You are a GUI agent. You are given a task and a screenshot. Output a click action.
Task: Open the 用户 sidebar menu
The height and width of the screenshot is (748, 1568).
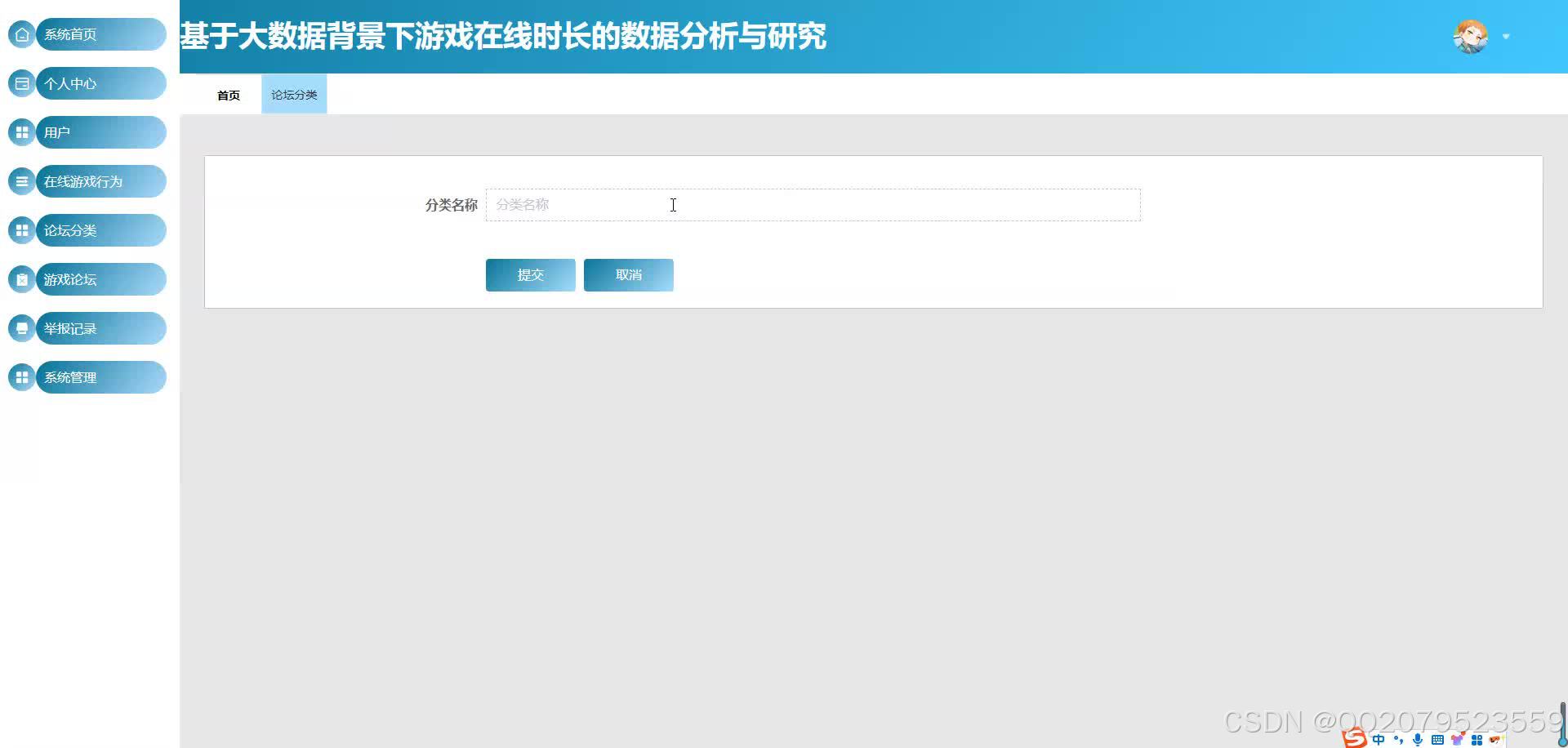point(101,132)
